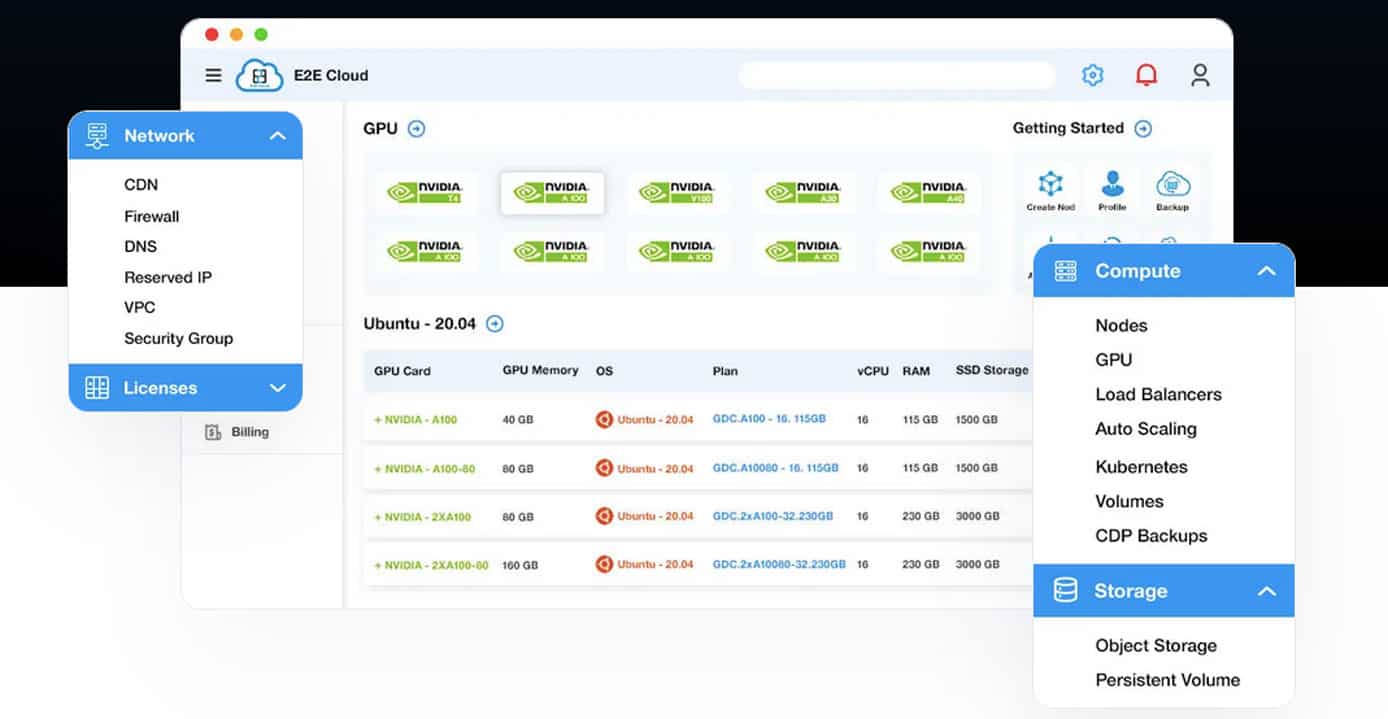Image resolution: width=1388 pixels, height=719 pixels.
Task: Click the arrow next to Ubuntu - 20.04
Action: pyautogui.click(x=495, y=323)
